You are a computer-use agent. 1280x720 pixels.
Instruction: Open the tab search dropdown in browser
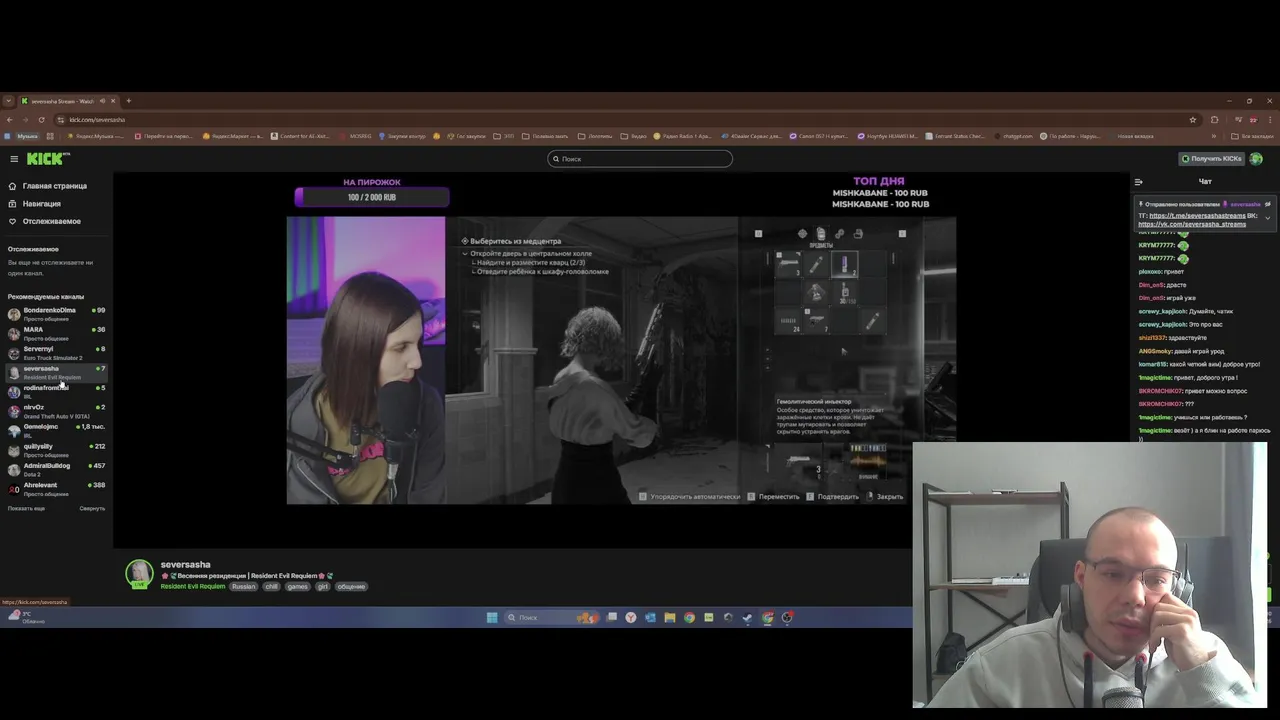click(8, 101)
